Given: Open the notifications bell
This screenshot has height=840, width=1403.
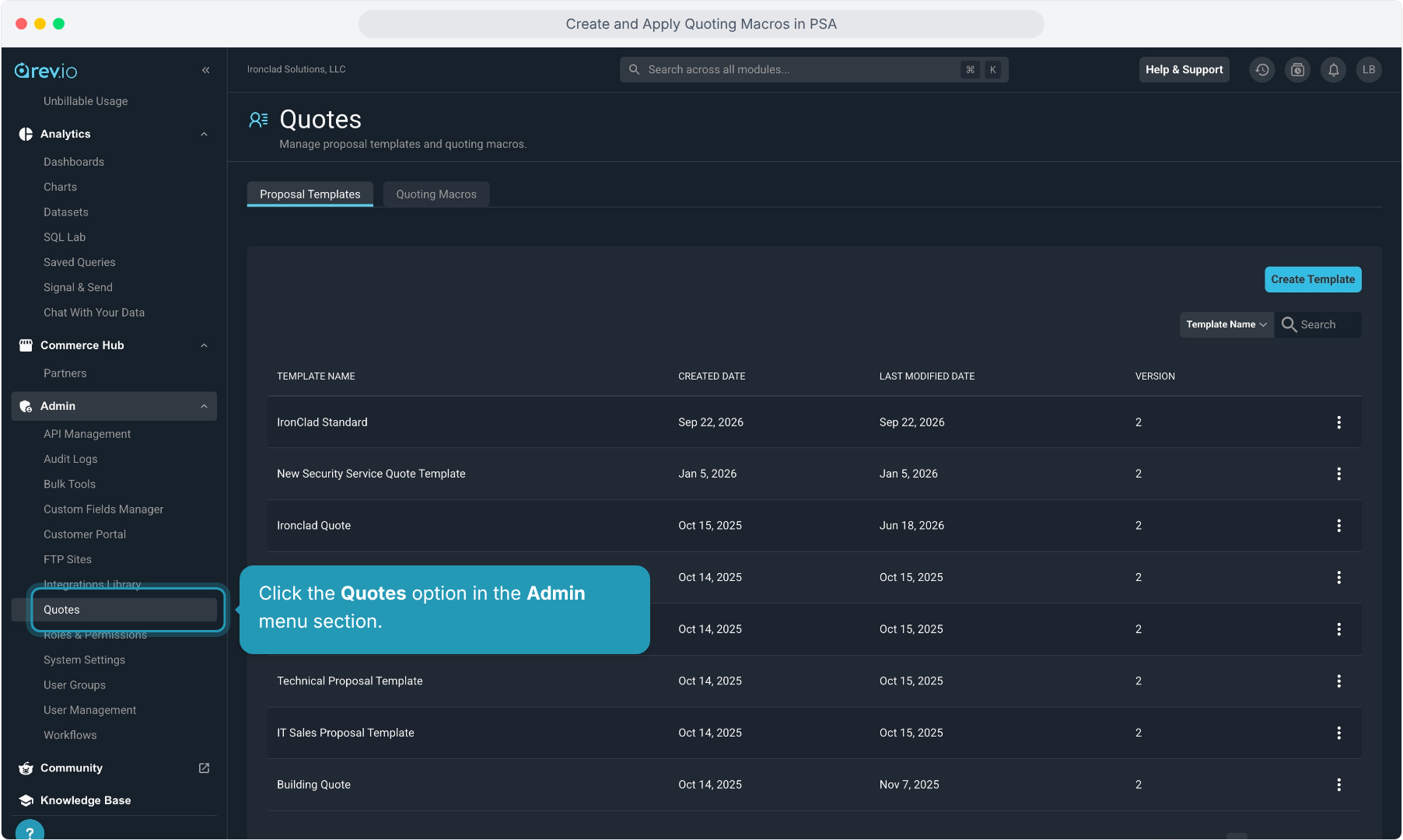Looking at the screenshot, I should tap(1333, 70).
